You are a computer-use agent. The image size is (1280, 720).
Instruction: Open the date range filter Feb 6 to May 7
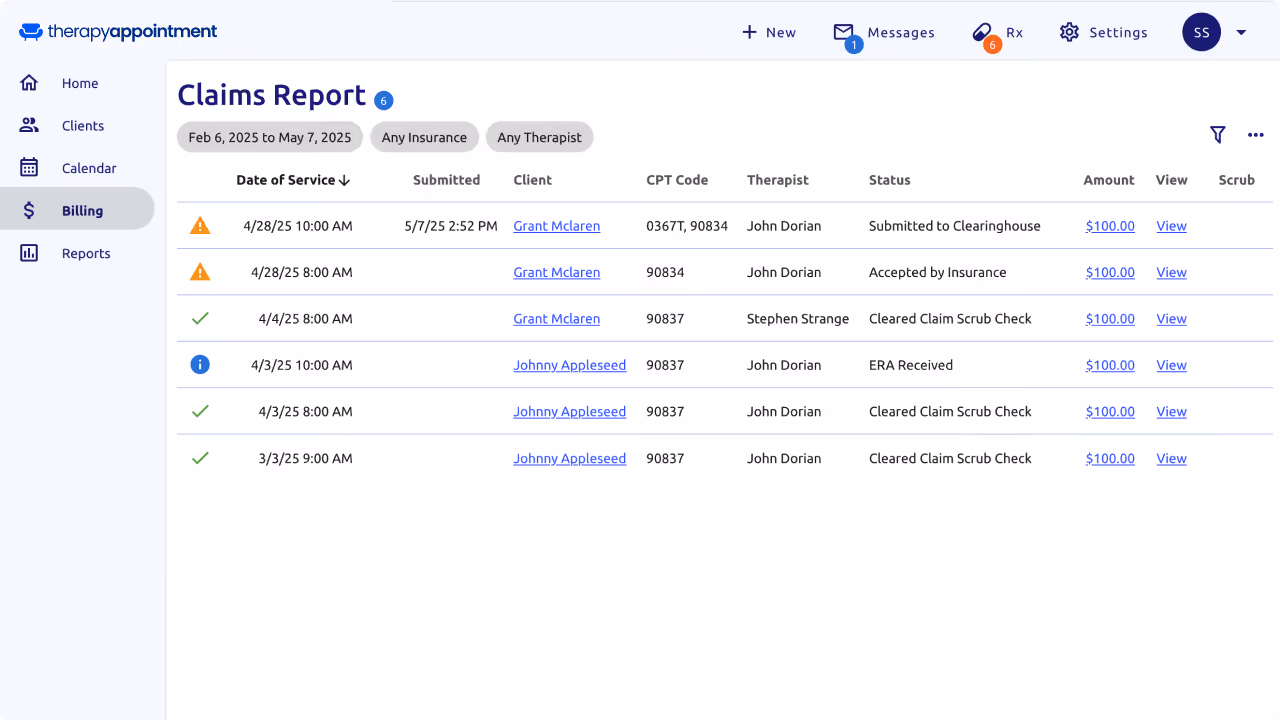[270, 137]
